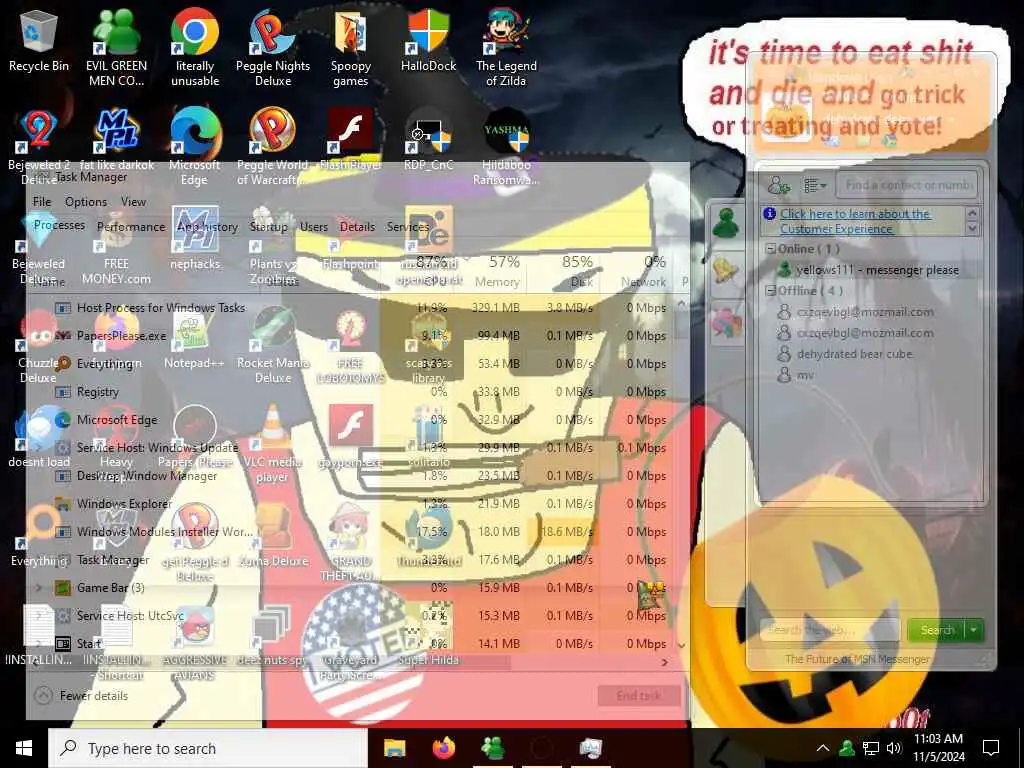Select the VLC media player desktop icon
Viewport: 1024px width, 768px height.
pyautogui.click(x=272, y=444)
